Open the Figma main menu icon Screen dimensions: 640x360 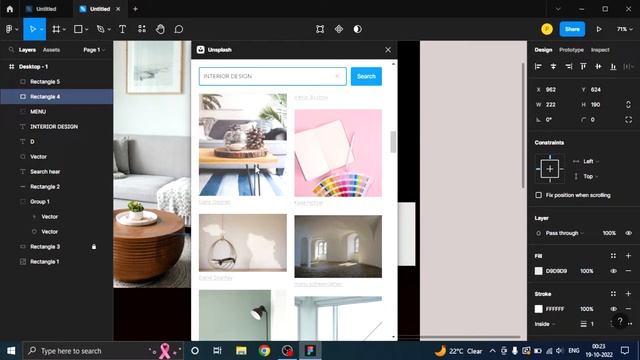point(9,29)
